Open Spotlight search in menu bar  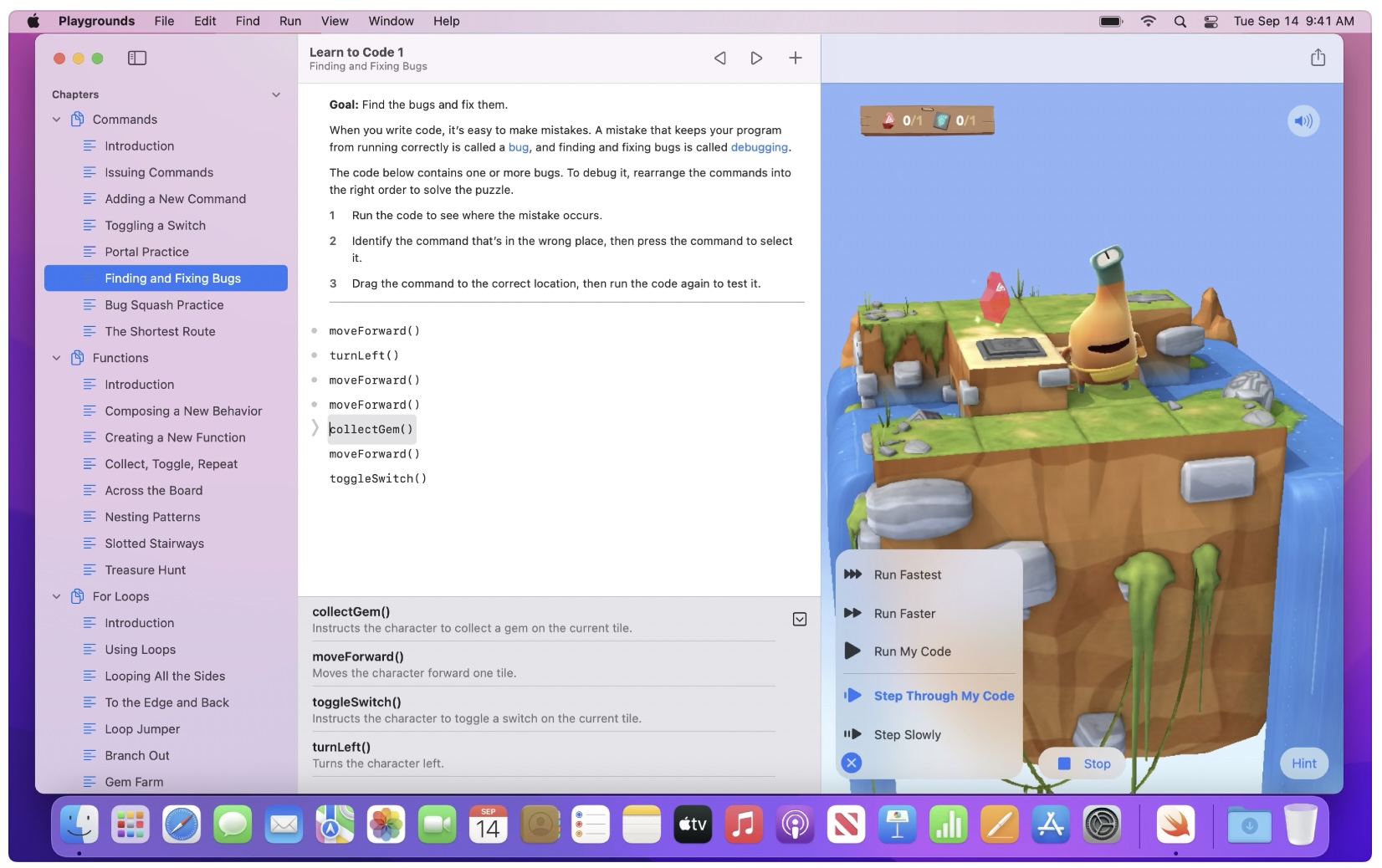click(1180, 22)
